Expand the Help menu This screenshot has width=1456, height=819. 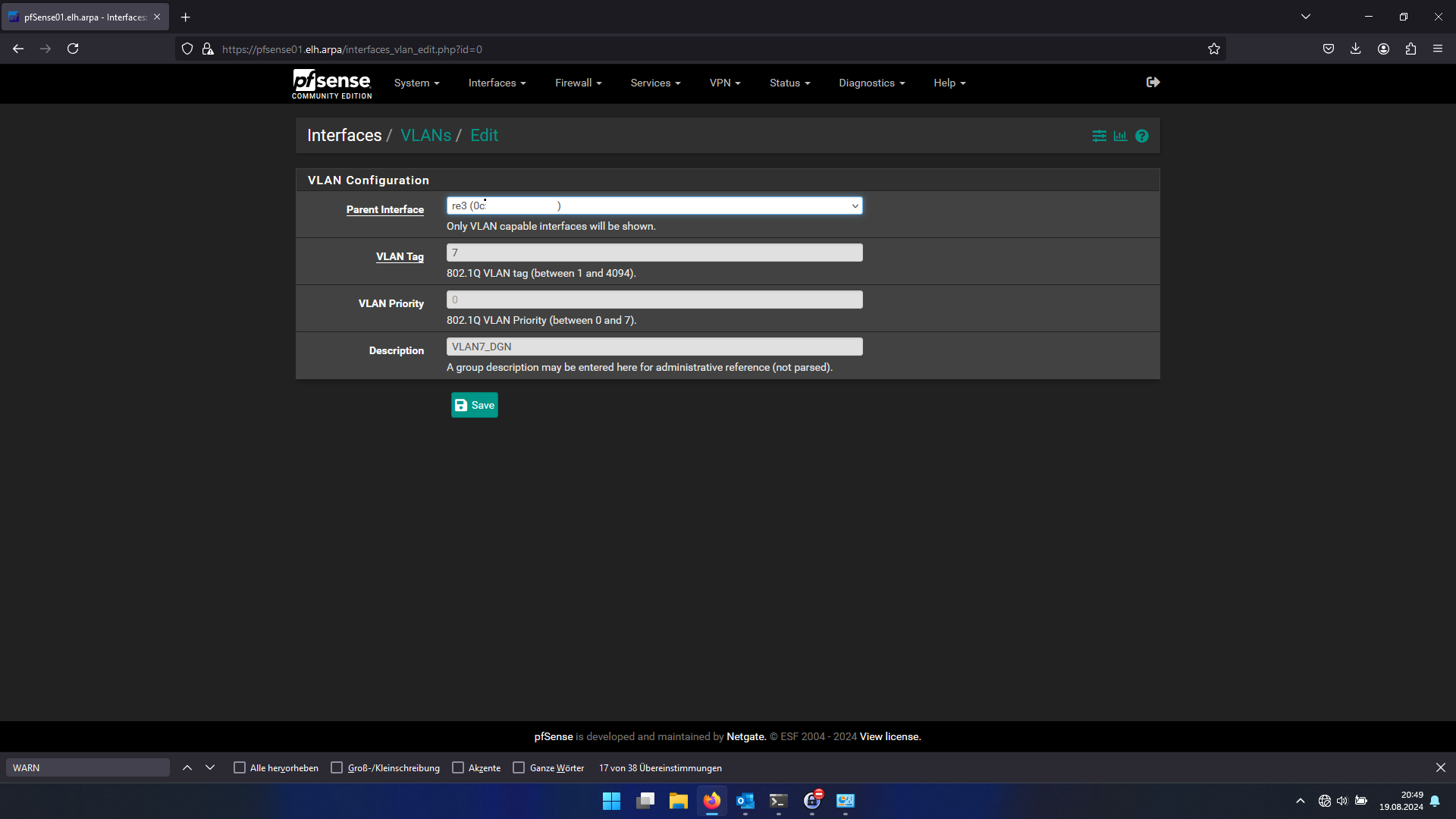tap(949, 83)
